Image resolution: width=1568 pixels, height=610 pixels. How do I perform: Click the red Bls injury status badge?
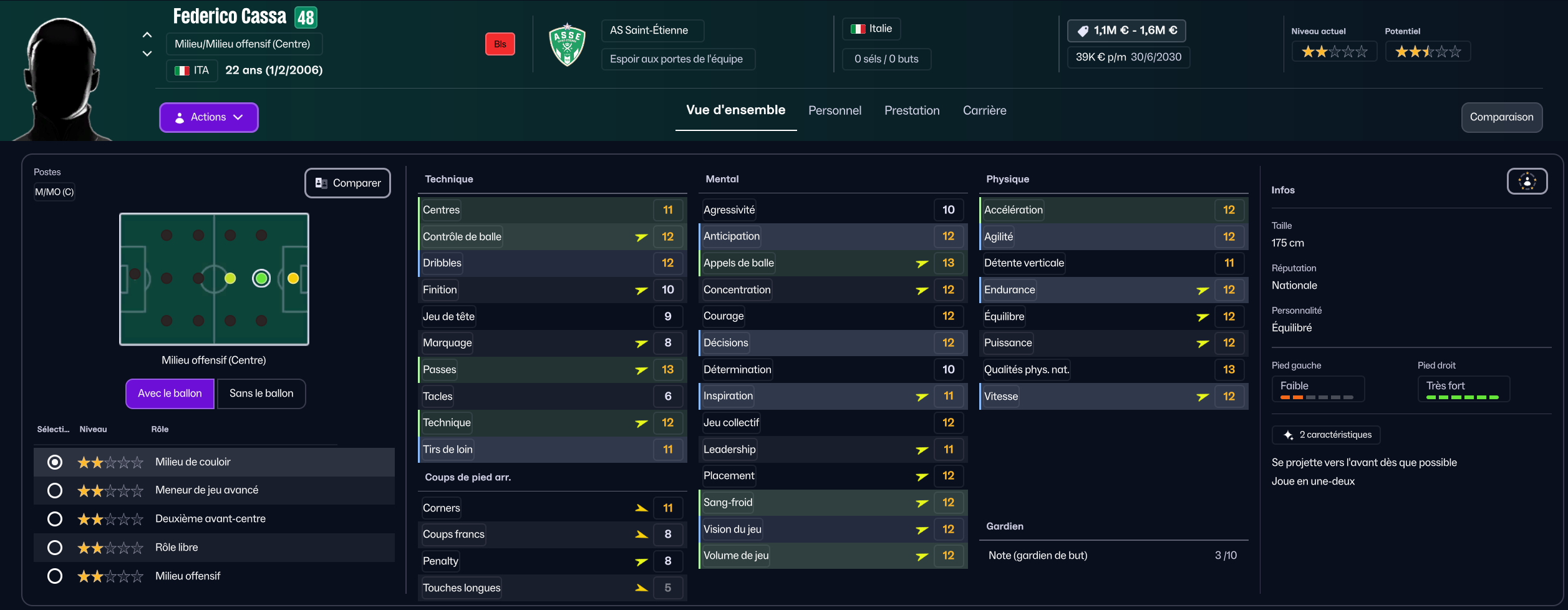click(500, 44)
